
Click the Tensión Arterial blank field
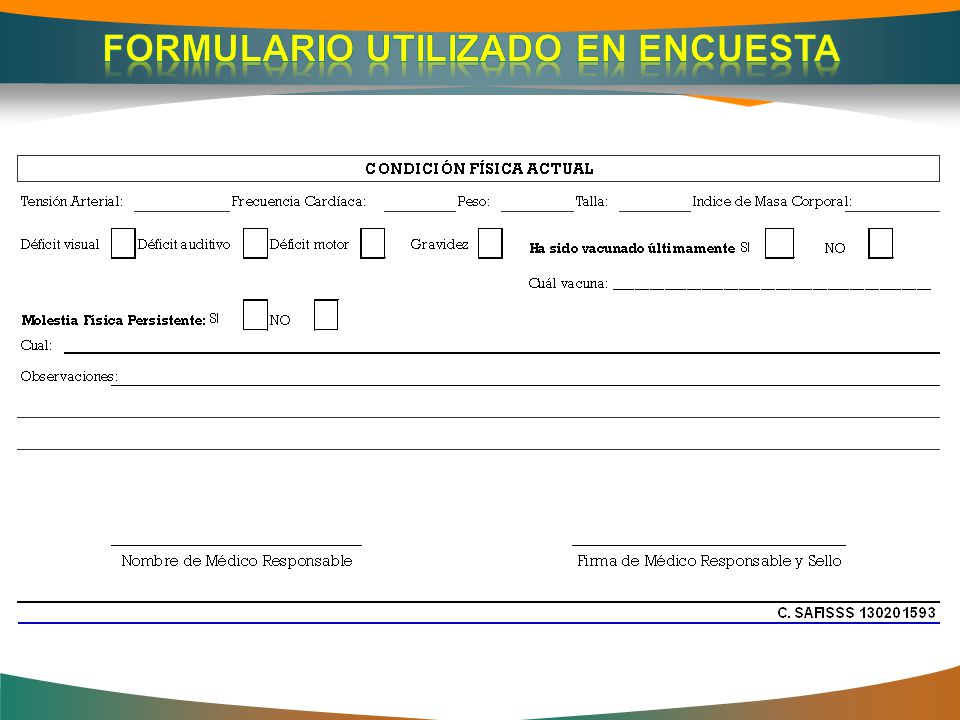coord(182,204)
